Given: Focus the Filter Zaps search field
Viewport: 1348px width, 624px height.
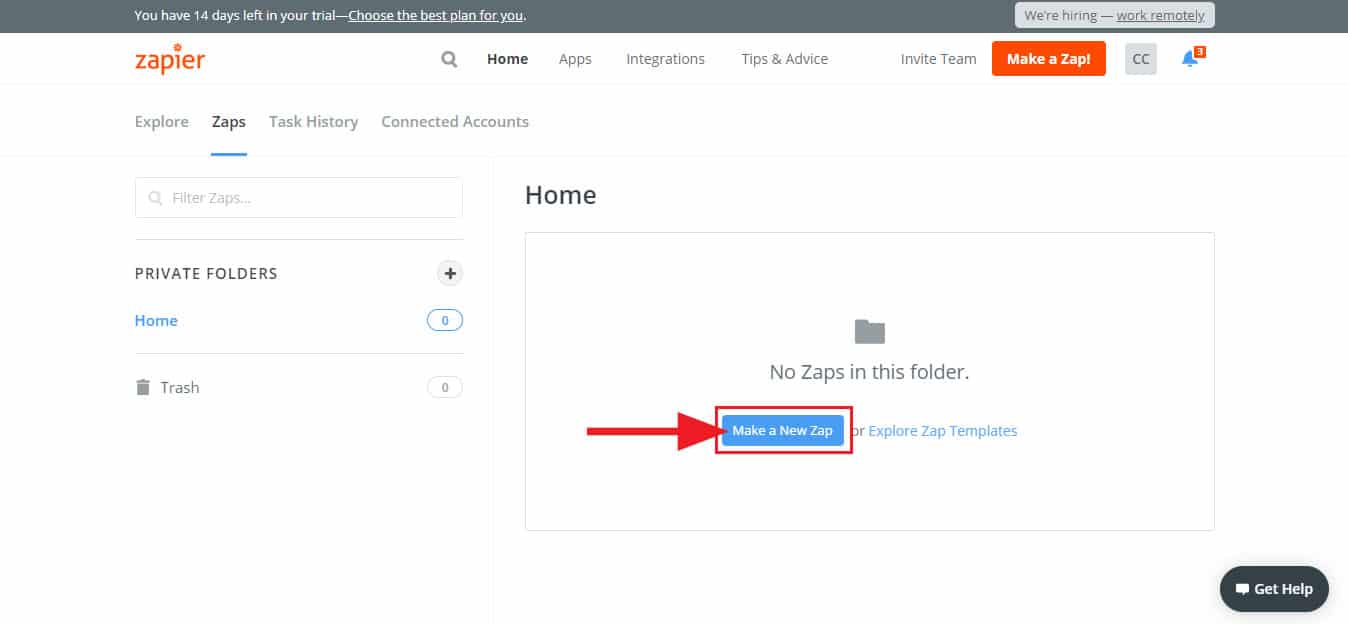Looking at the screenshot, I should click(x=298, y=198).
